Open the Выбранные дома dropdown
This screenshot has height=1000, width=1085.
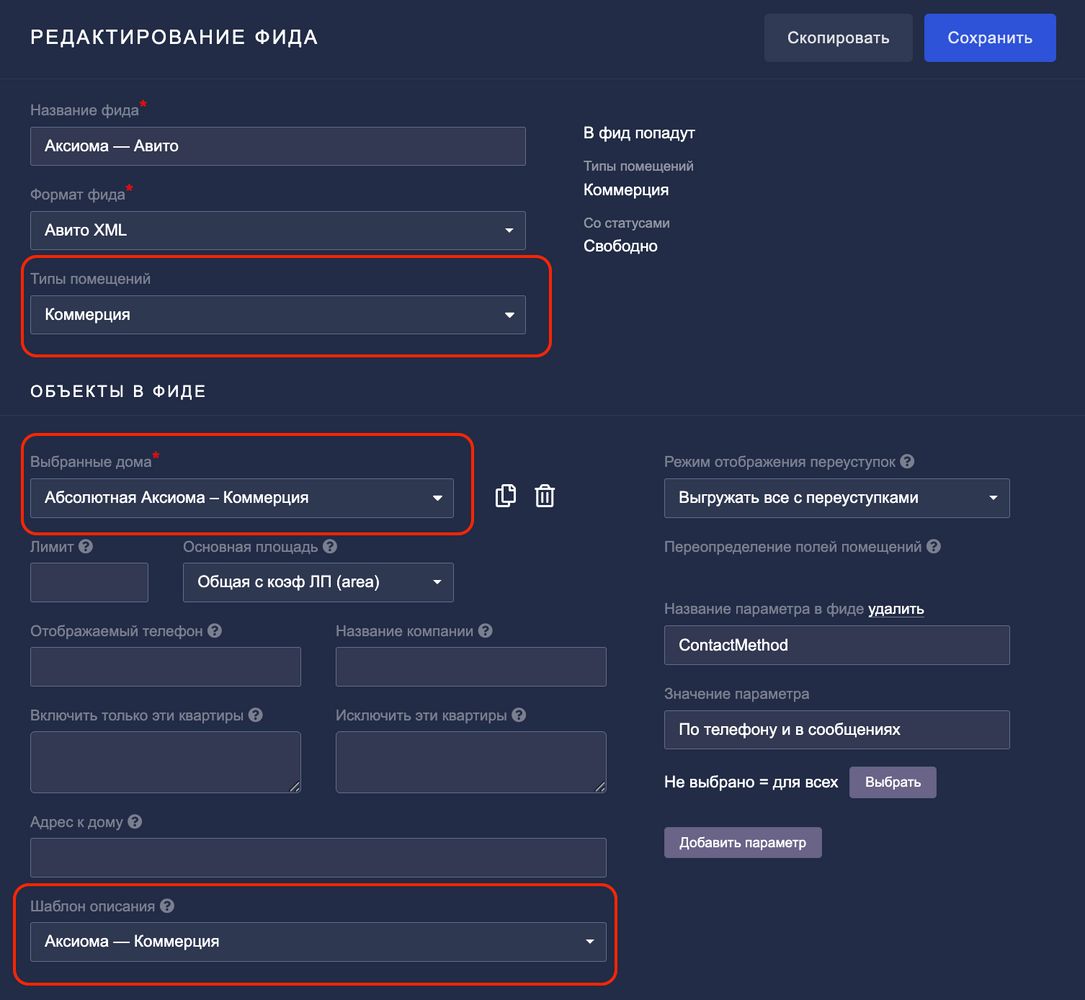(x=241, y=498)
